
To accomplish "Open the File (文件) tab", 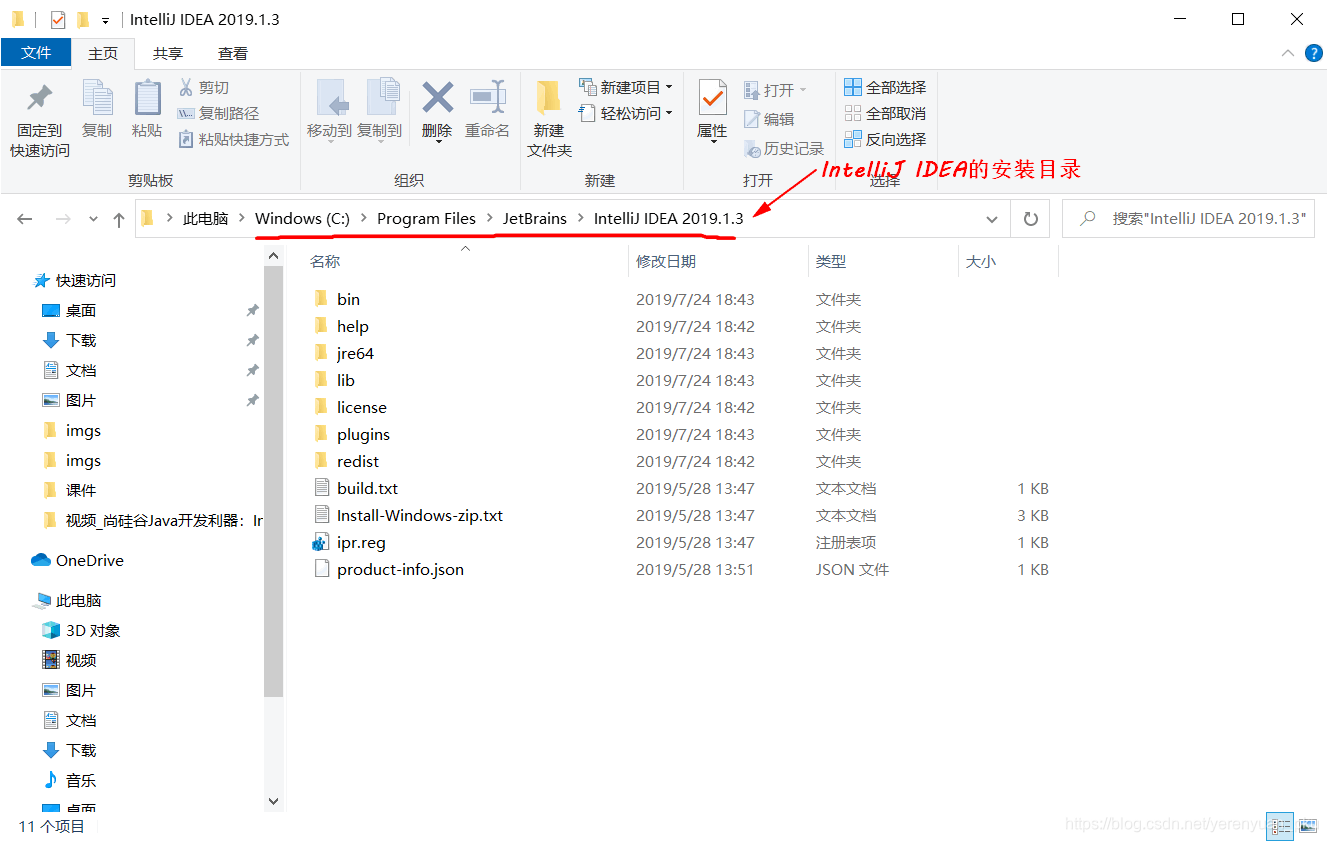I will (x=36, y=53).
